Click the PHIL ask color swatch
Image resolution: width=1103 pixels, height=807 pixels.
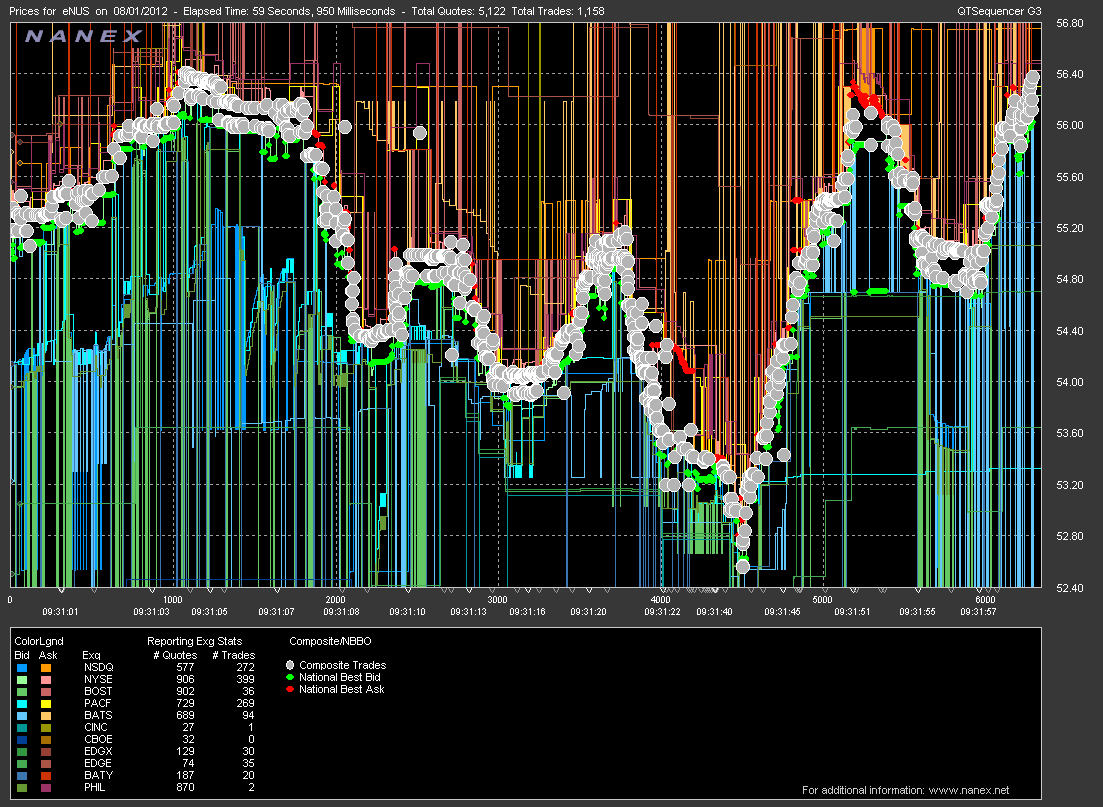click(x=46, y=787)
